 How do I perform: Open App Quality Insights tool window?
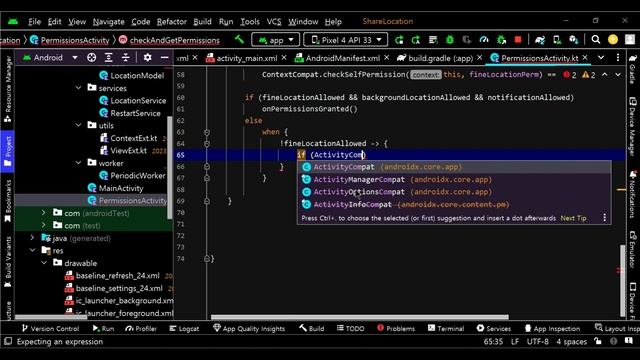tap(249, 328)
